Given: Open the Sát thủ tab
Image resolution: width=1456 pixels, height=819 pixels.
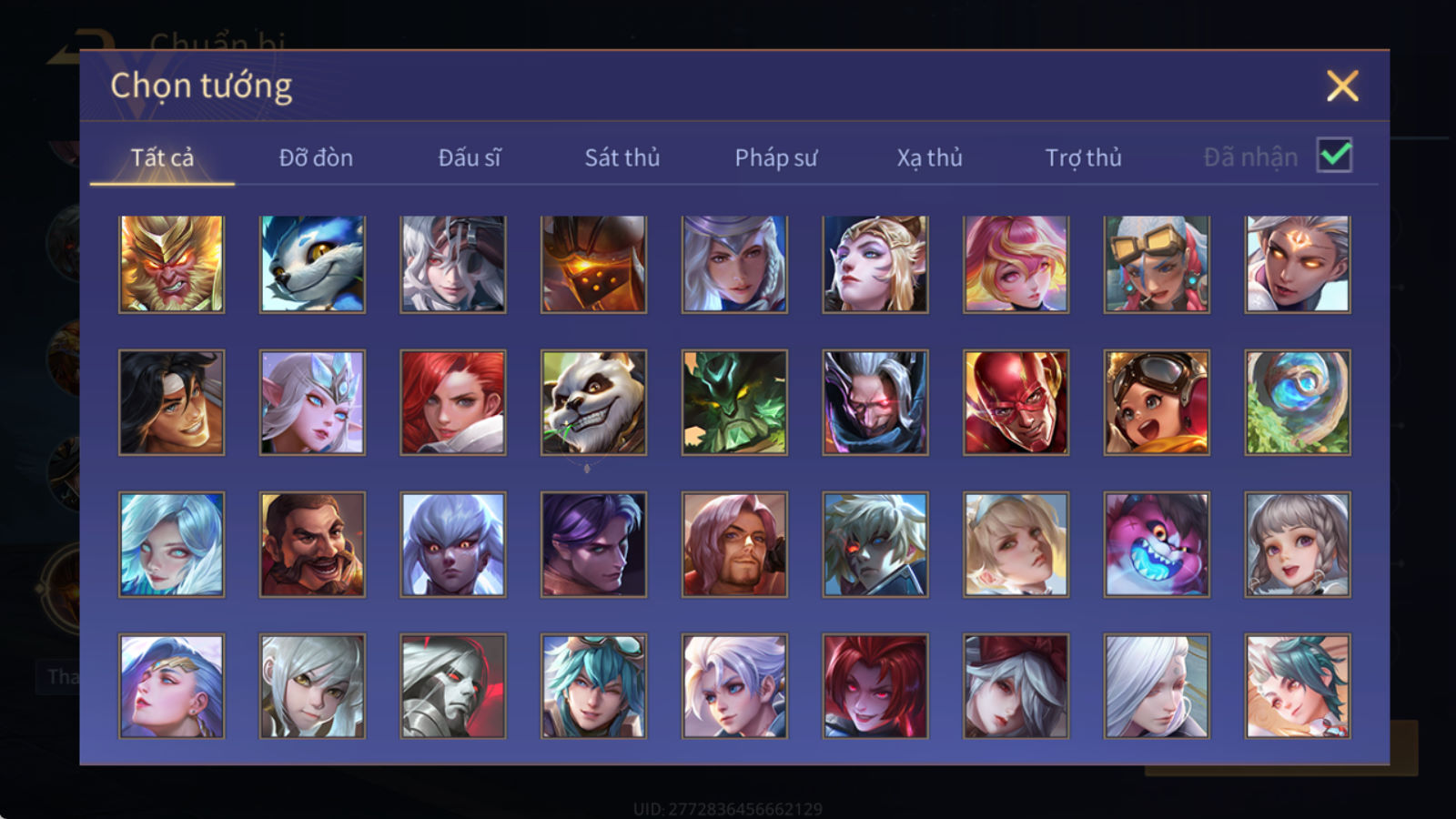Looking at the screenshot, I should pos(622,157).
